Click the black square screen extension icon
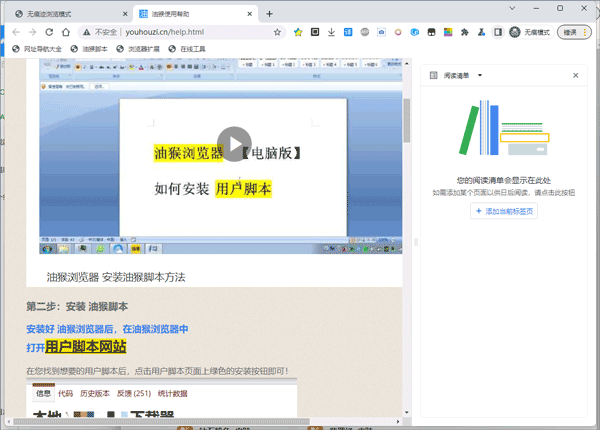This screenshot has height=430, width=600. tap(315, 32)
